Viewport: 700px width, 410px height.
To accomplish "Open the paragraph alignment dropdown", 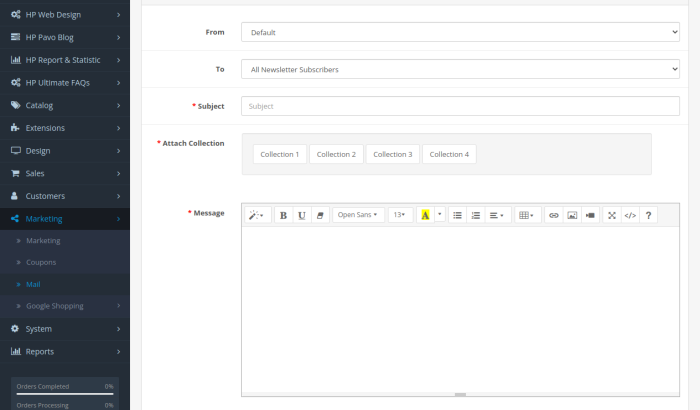I will pyautogui.click(x=496, y=215).
